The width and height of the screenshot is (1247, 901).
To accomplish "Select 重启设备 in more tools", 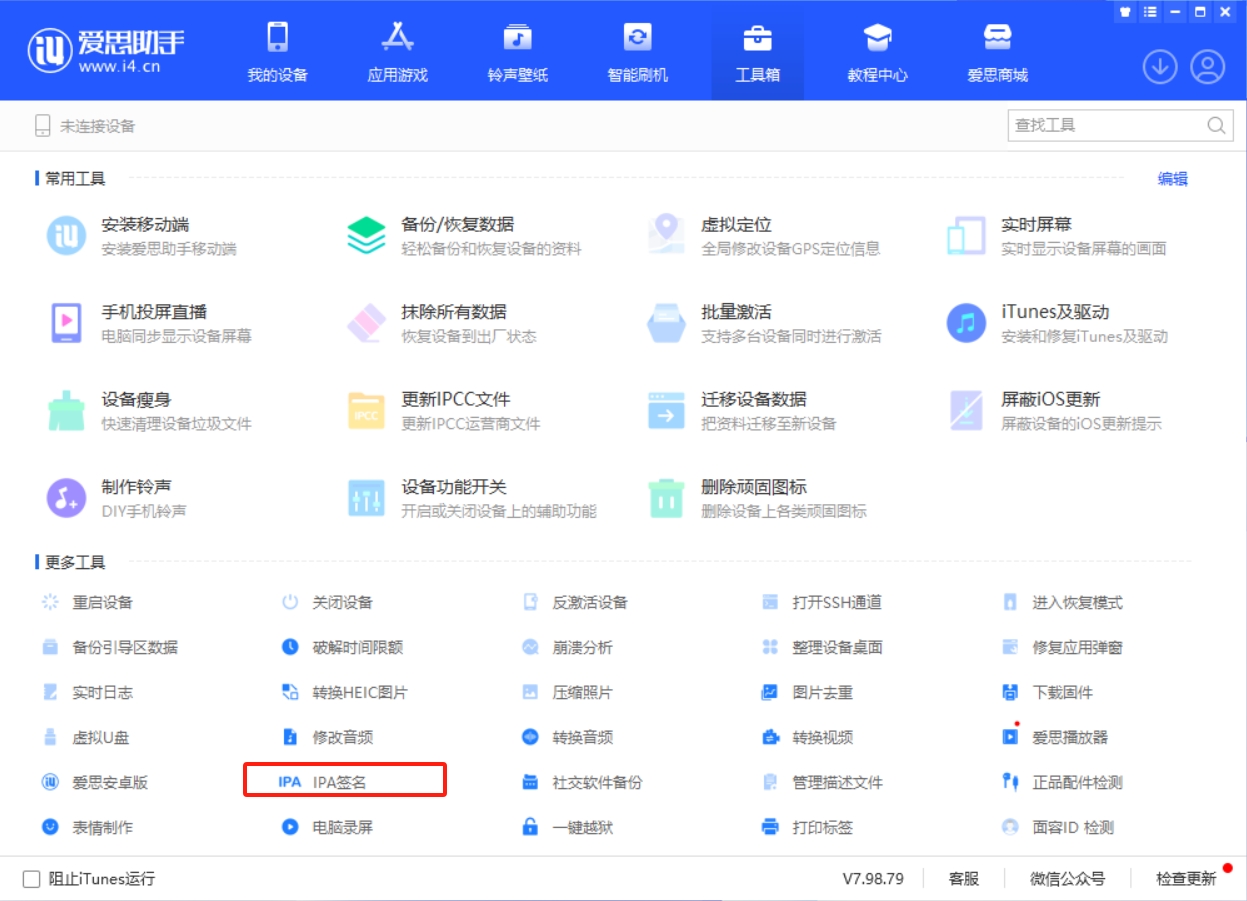I will pyautogui.click(x=87, y=603).
